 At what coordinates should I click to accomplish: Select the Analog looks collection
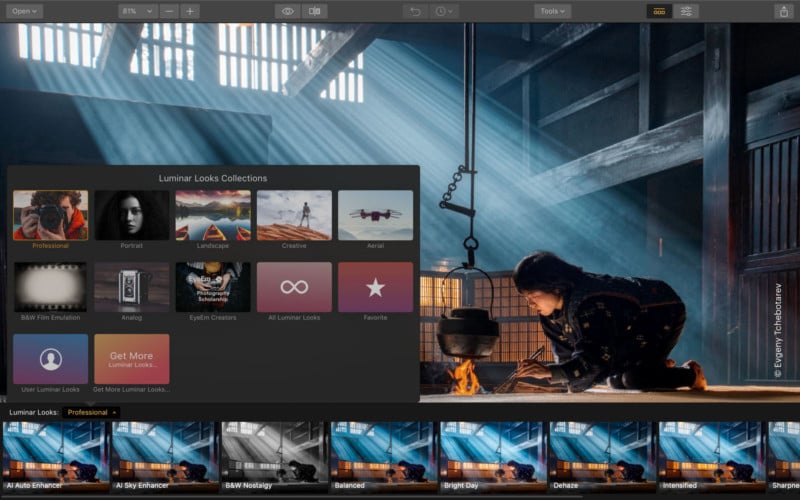tap(132, 287)
